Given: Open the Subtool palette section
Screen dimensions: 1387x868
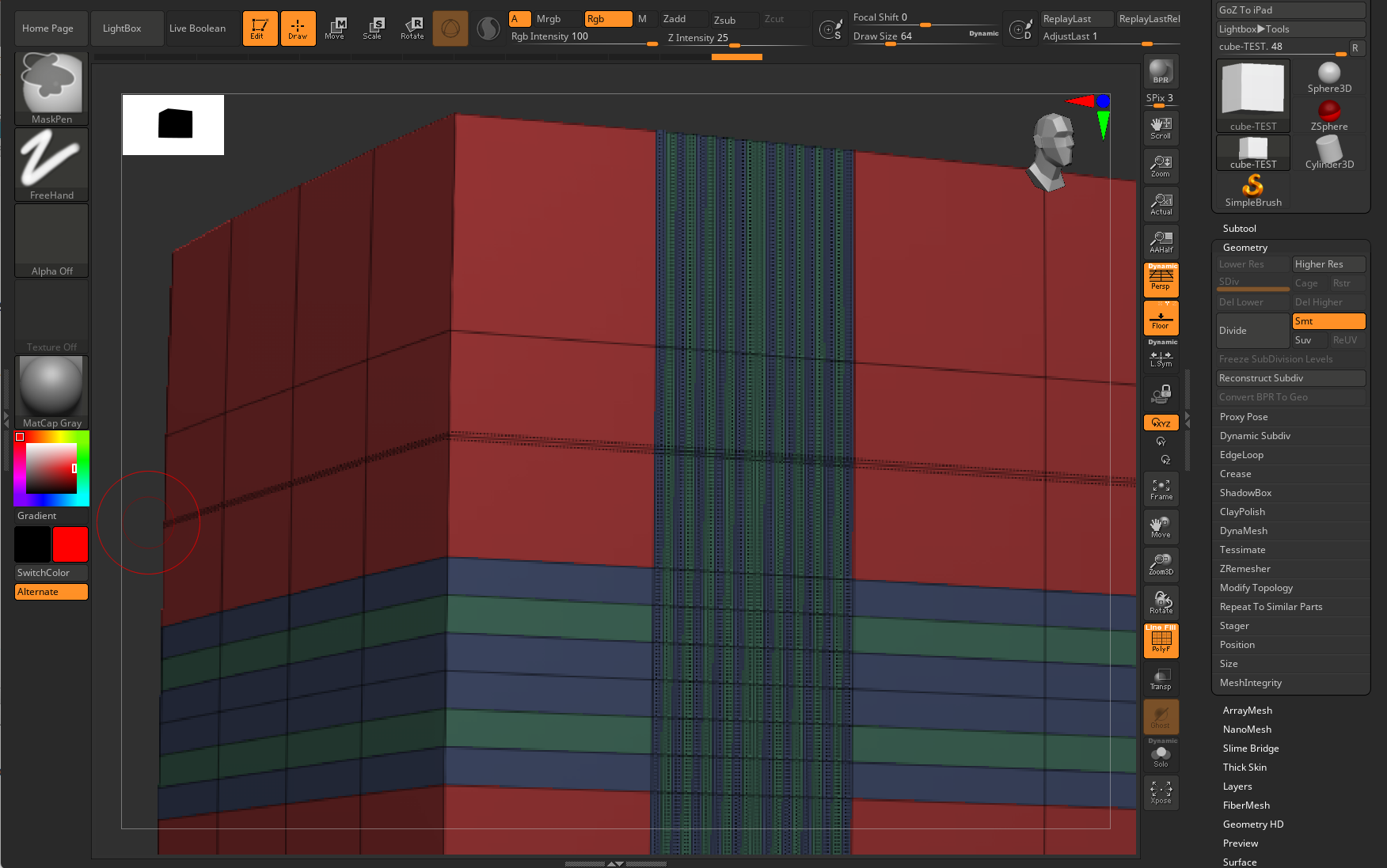Looking at the screenshot, I should click(1239, 229).
